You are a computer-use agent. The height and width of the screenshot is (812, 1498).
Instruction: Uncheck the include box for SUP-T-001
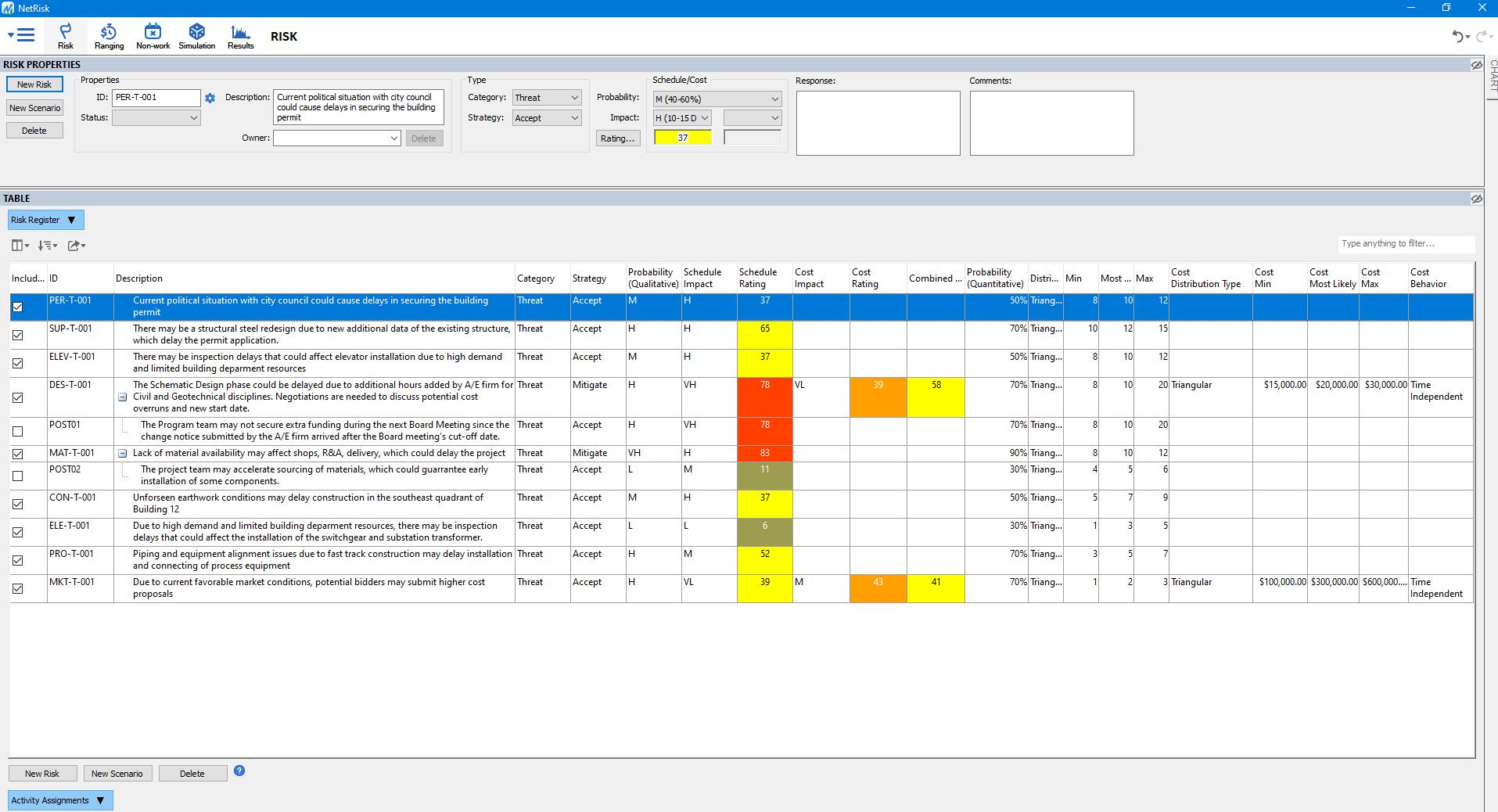pyautogui.click(x=18, y=335)
